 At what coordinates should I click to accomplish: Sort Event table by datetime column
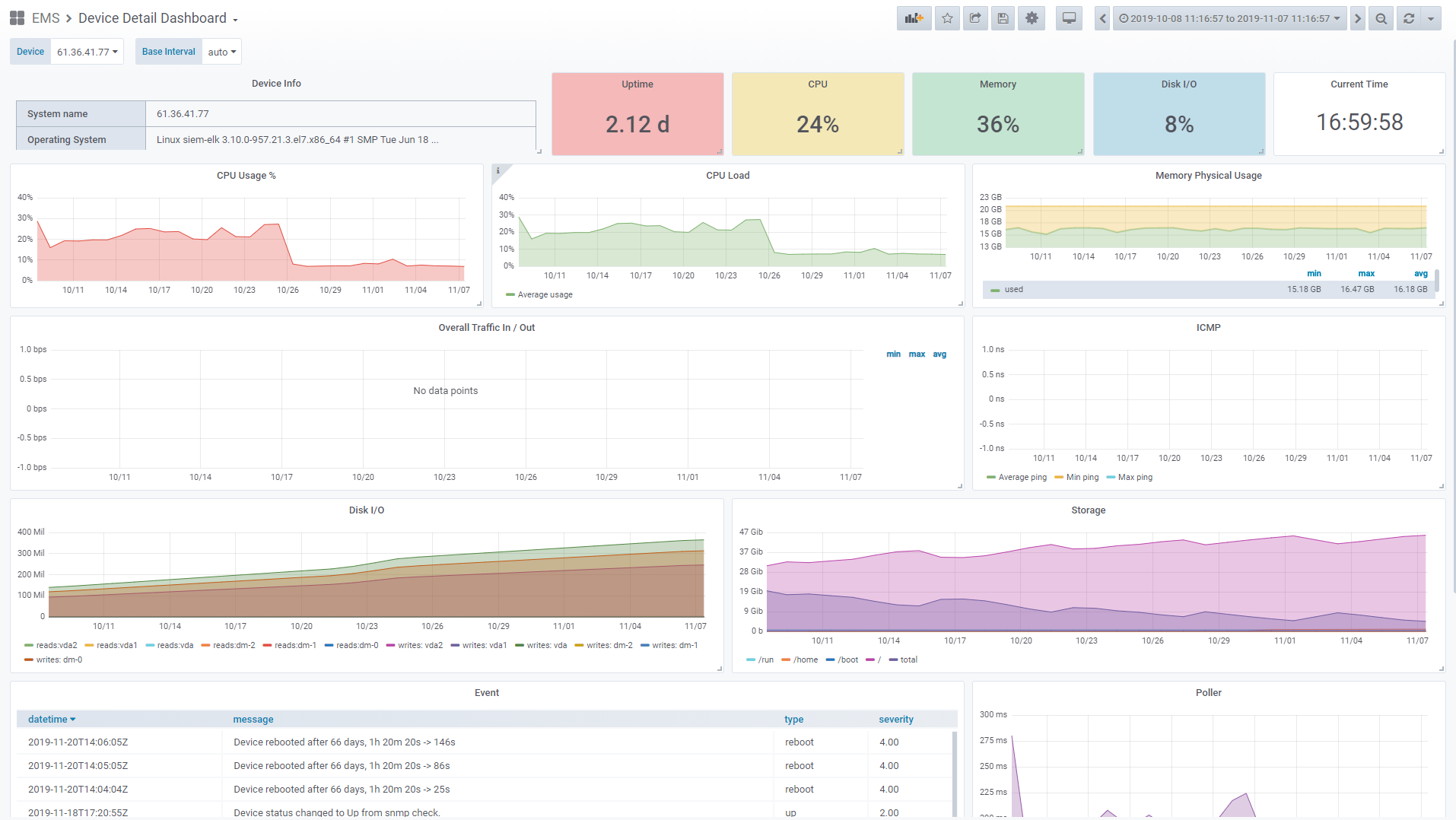point(52,720)
